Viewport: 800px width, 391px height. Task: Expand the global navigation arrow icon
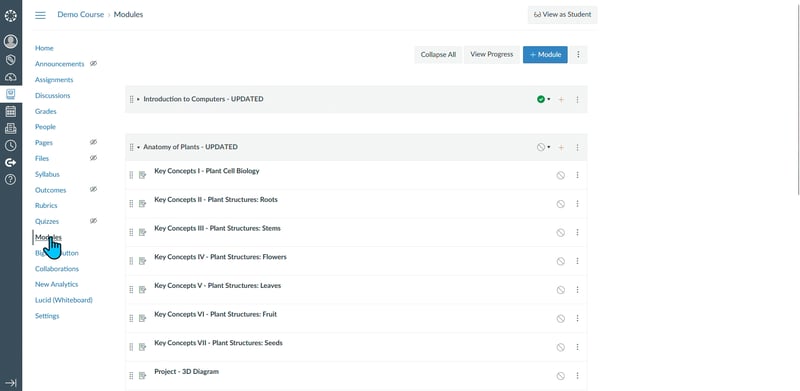[x=11, y=383]
